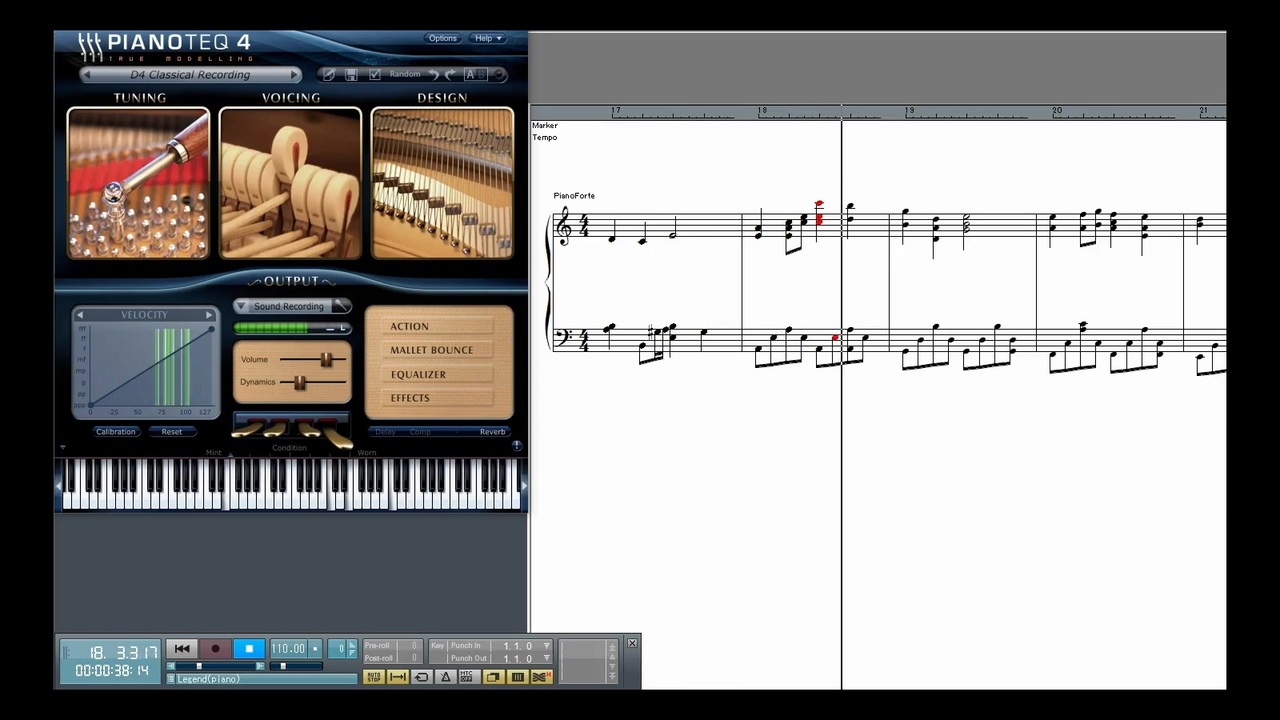
Task: Click the Volume slider knob
Action: pyautogui.click(x=326, y=359)
